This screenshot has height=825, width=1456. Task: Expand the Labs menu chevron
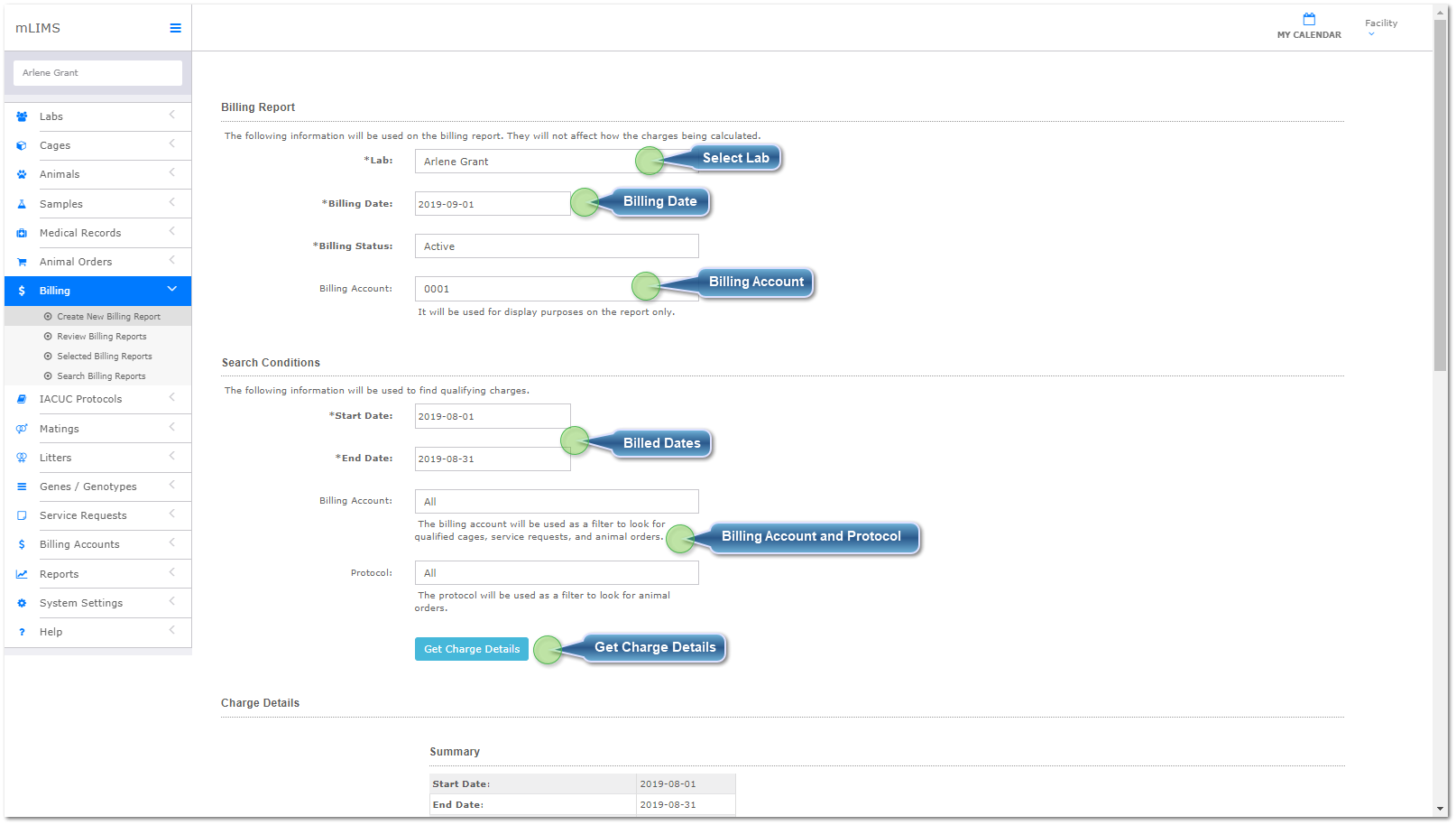click(171, 115)
